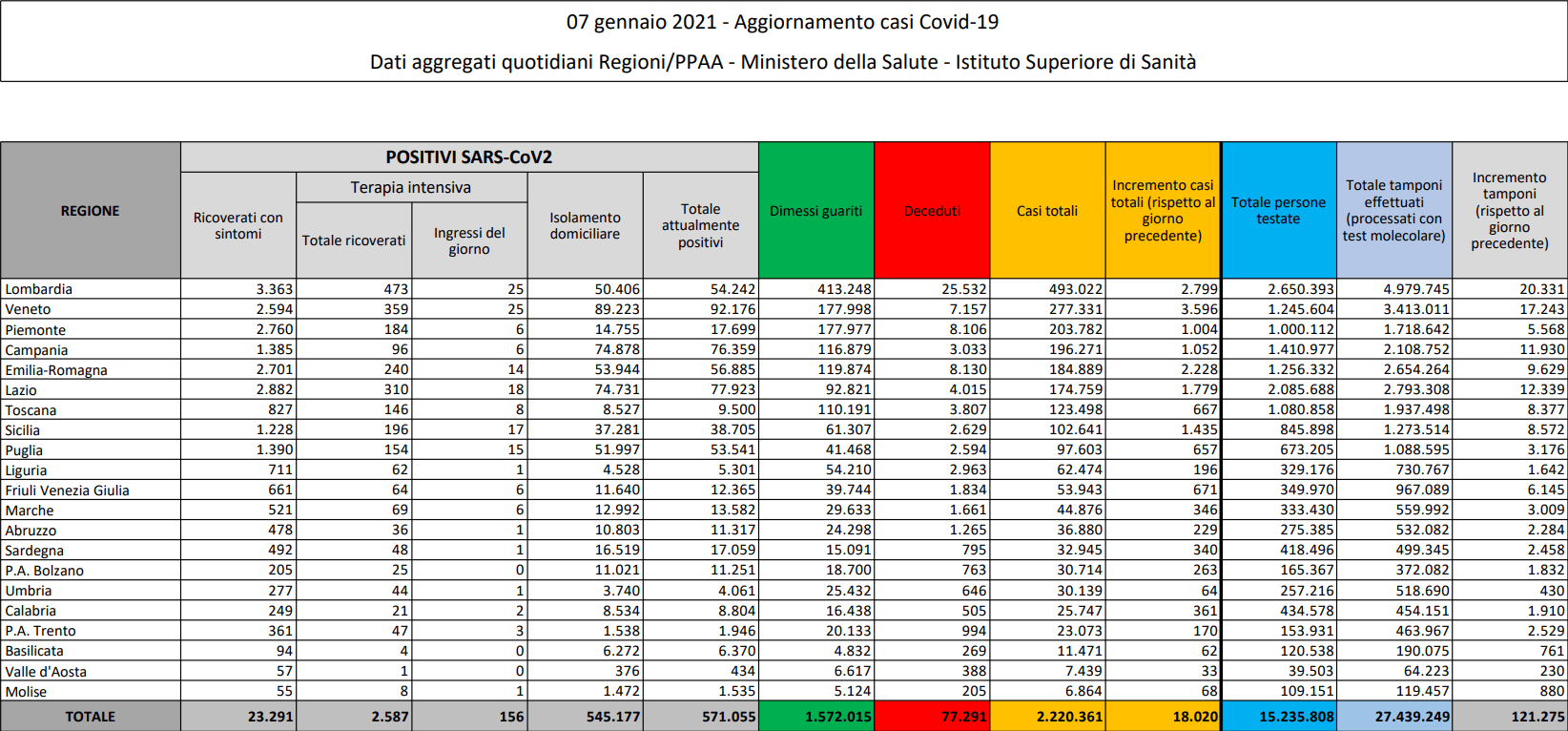Click the report title with date 07 gennaio 2021
Image resolution: width=1568 pixels, height=731 pixels.
coord(782,22)
